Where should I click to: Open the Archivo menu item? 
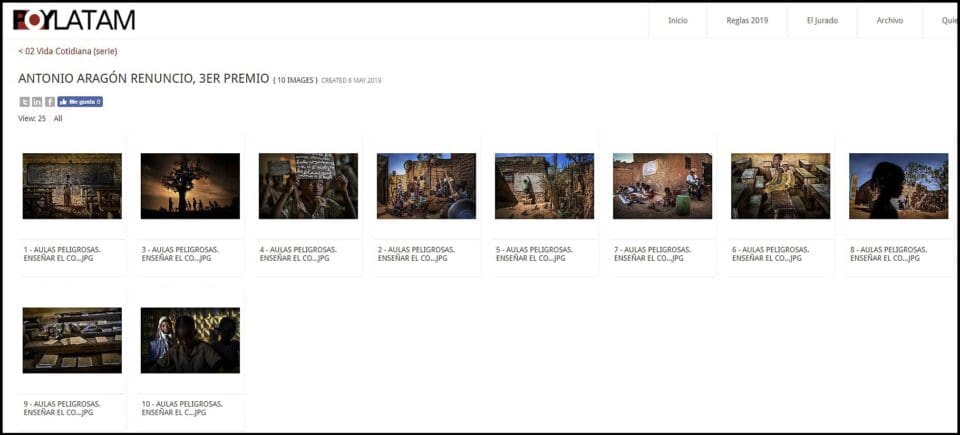(x=890, y=20)
